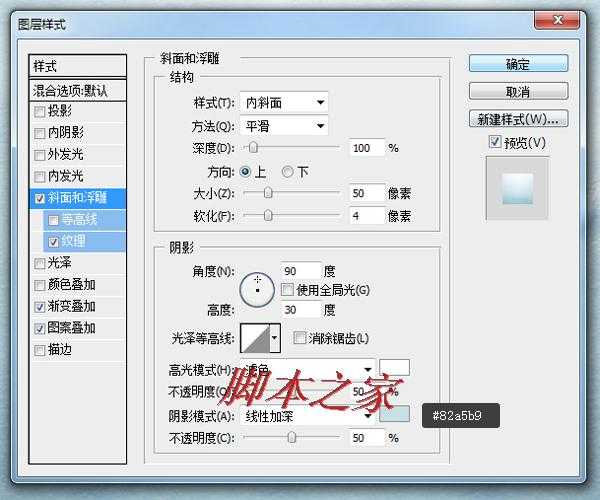Screen dimensions: 600x500
Task: Click the 大小 value field showing 50
Action: 367,193
